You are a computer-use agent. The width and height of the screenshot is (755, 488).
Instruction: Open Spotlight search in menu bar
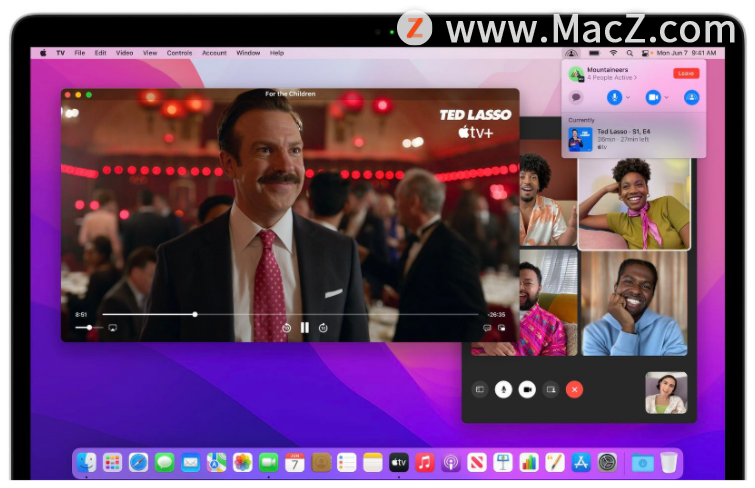[x=629, y=53]
